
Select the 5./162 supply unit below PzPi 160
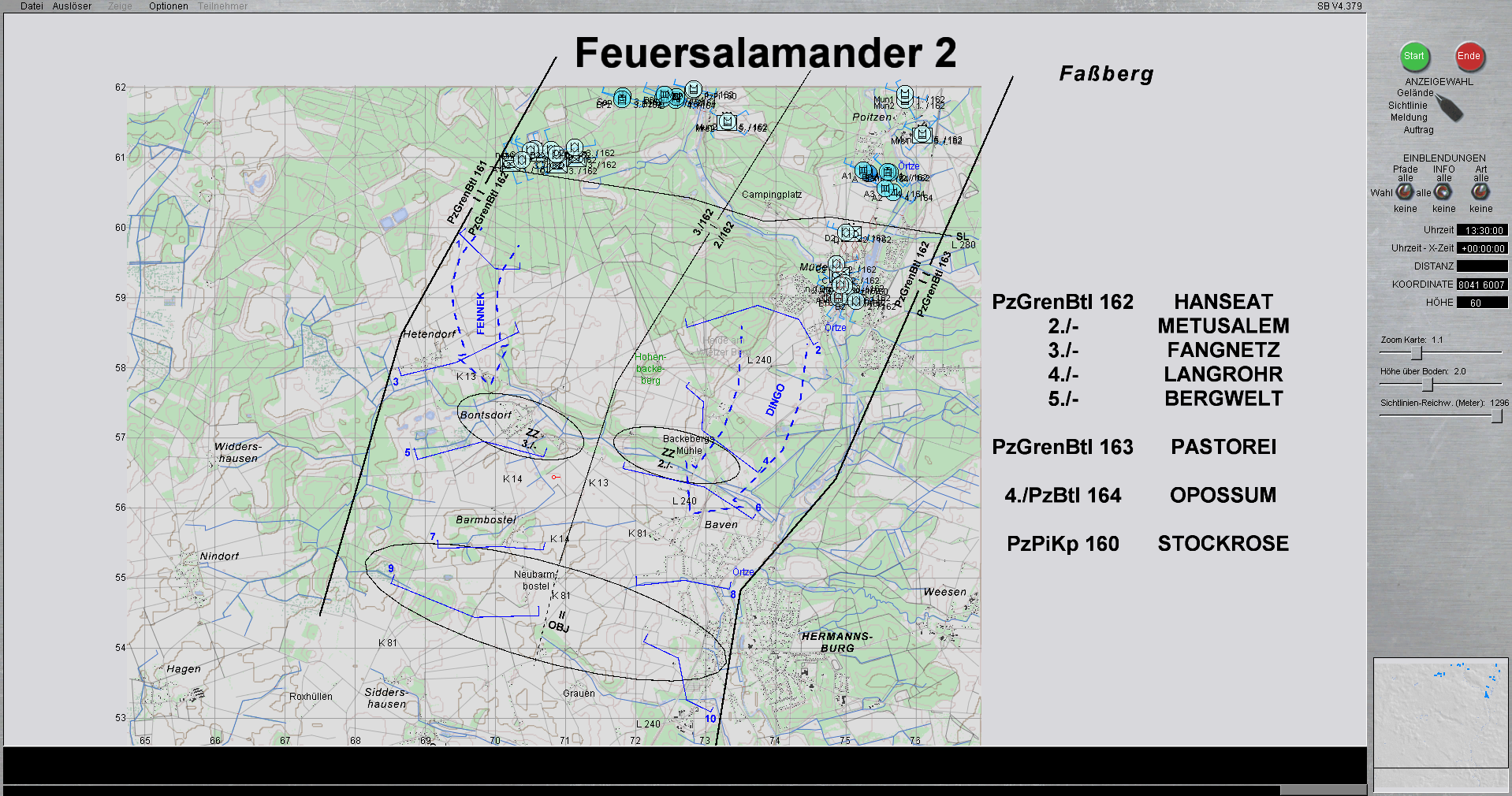click(728, 122)
